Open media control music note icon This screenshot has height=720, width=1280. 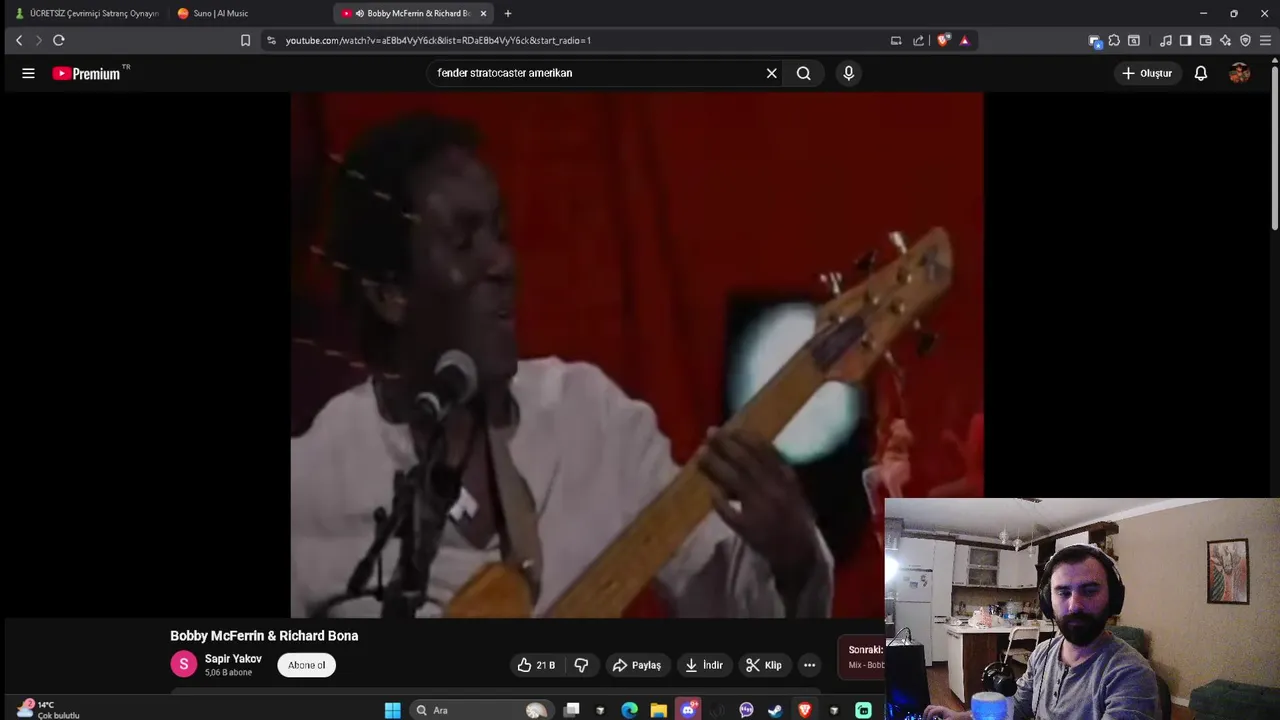[x=1165, y=40]
